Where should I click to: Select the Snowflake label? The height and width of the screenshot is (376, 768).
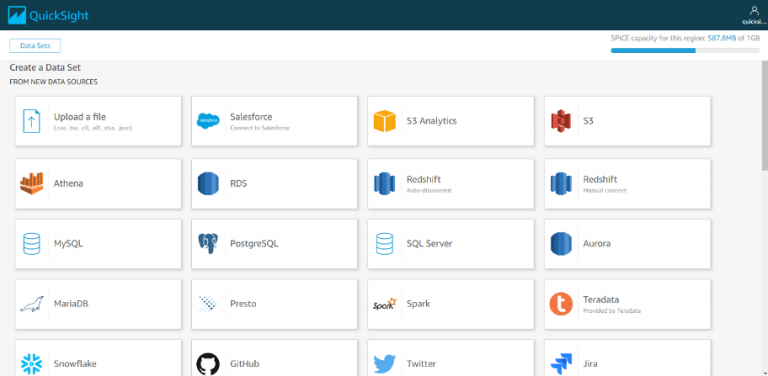75,364
